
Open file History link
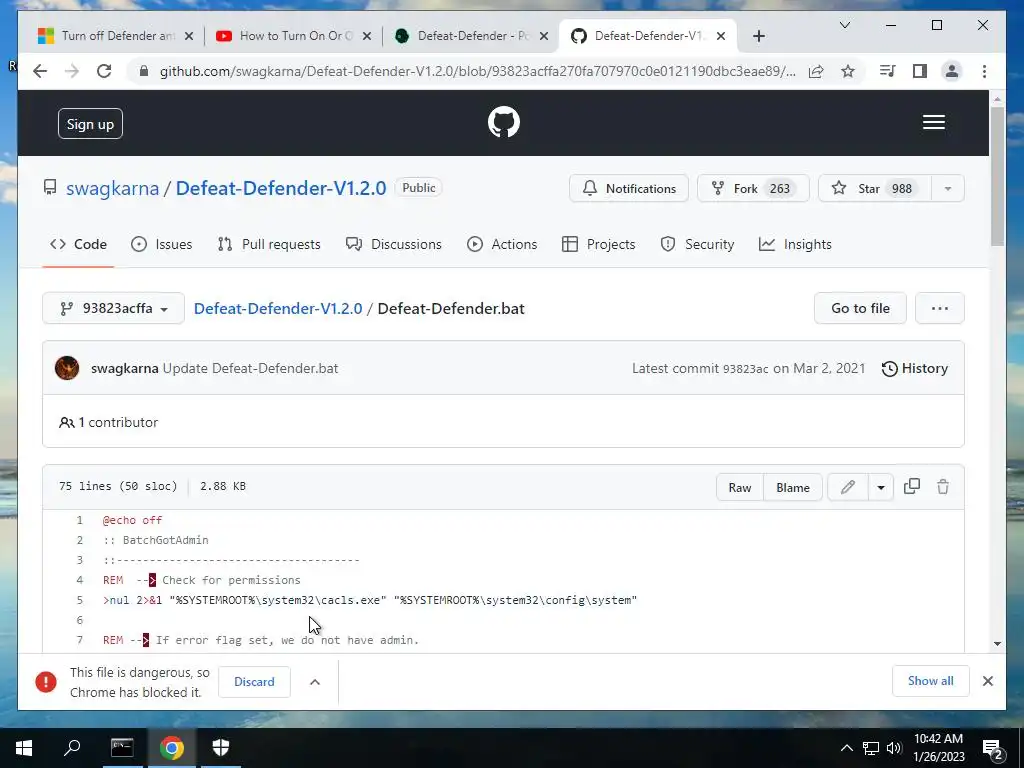pos(914,368)
